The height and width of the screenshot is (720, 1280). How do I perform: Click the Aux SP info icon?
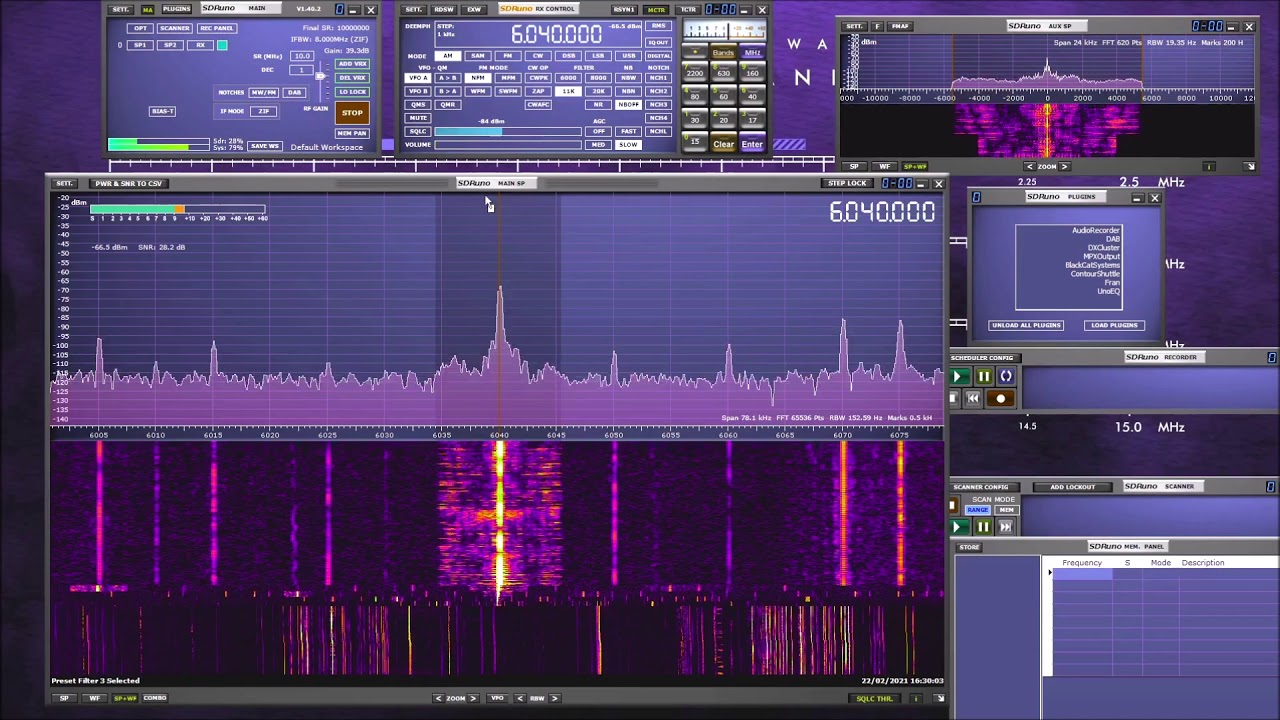click(x=1209, y=166)
